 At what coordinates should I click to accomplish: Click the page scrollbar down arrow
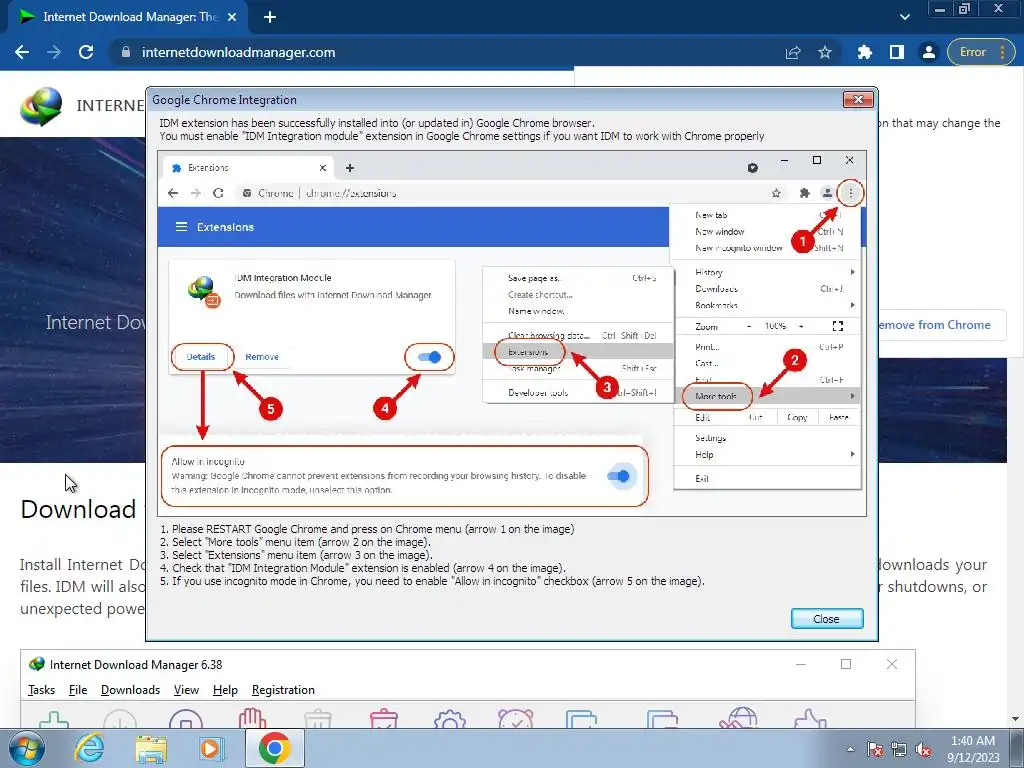pos(1016,719)
